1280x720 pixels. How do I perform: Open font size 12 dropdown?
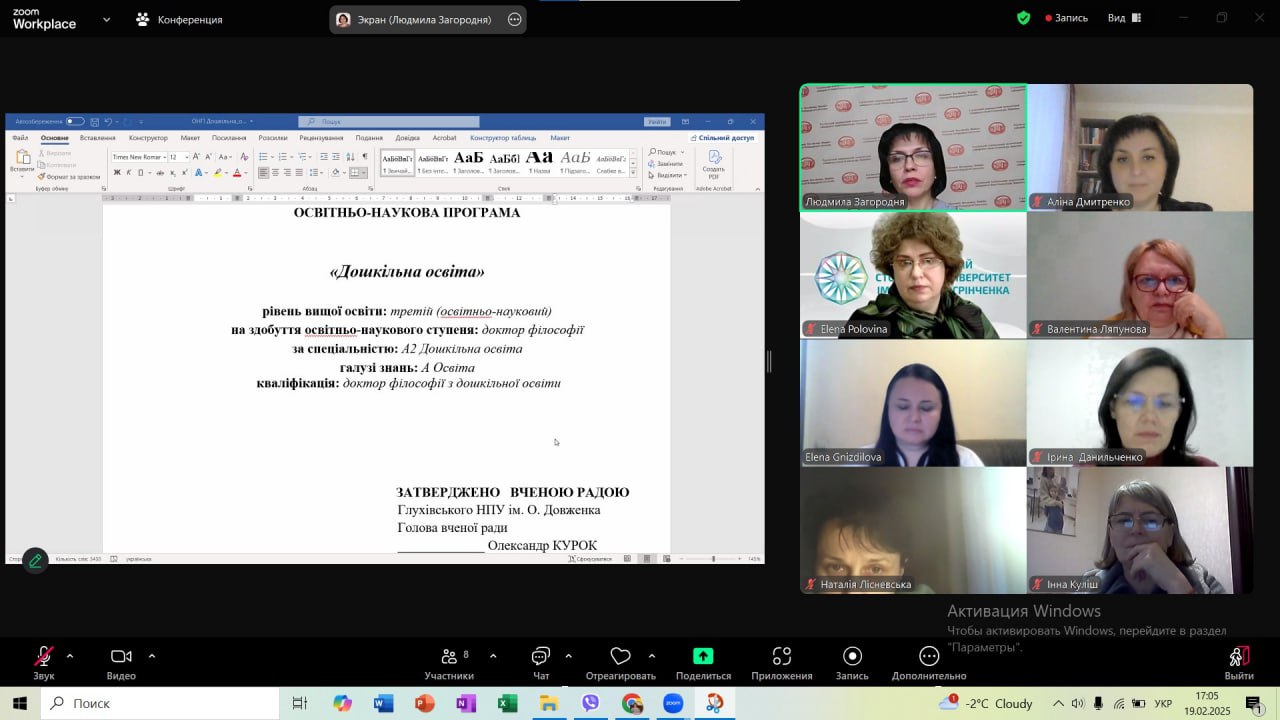tap(187, 157)
